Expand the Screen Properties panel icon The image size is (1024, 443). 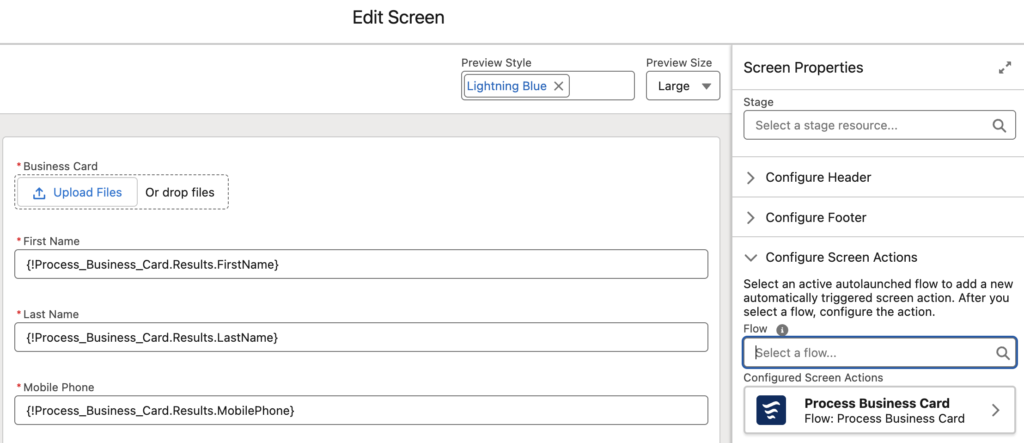coord(1004,68)
